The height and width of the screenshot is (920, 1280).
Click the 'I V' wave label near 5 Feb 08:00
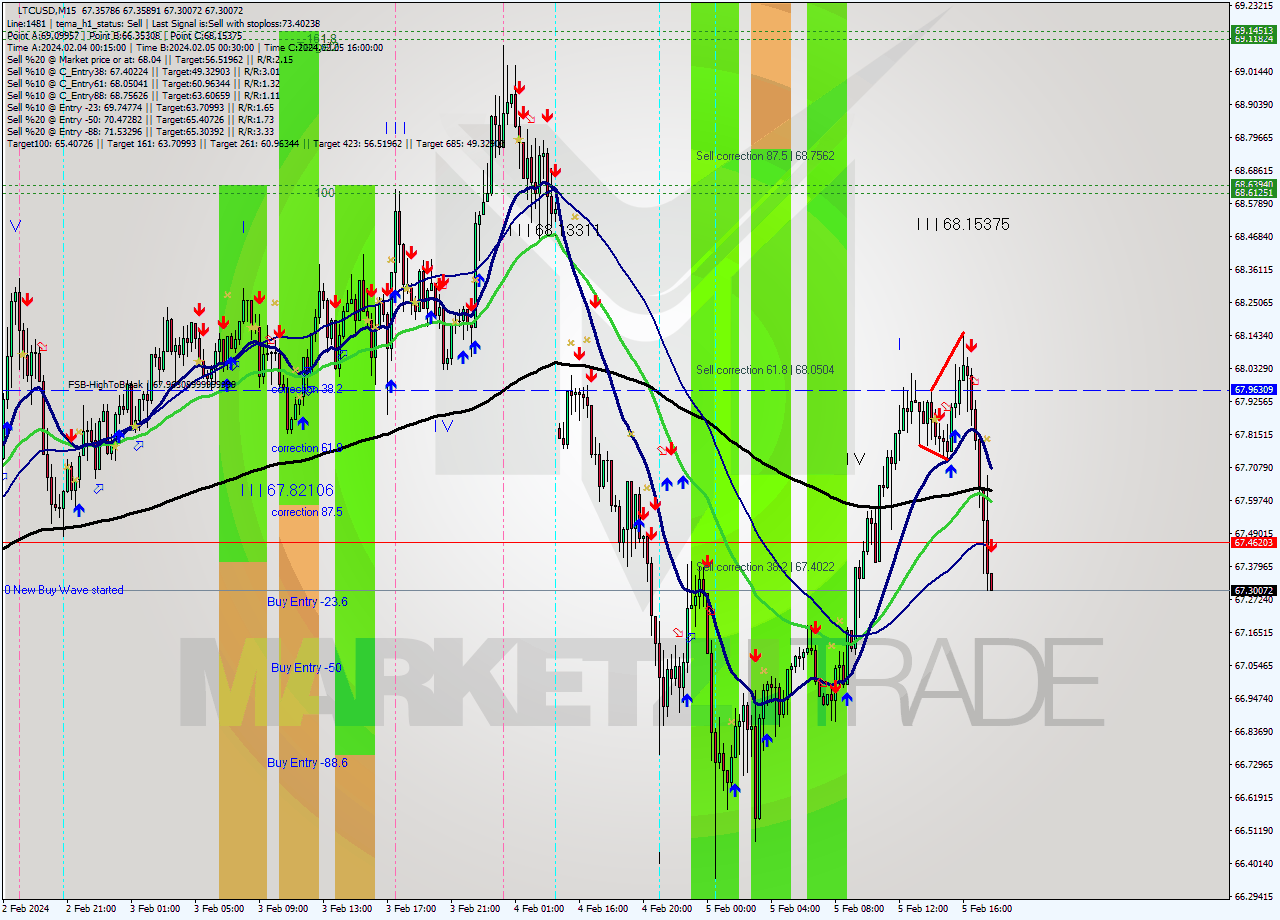tap(856, 459)
